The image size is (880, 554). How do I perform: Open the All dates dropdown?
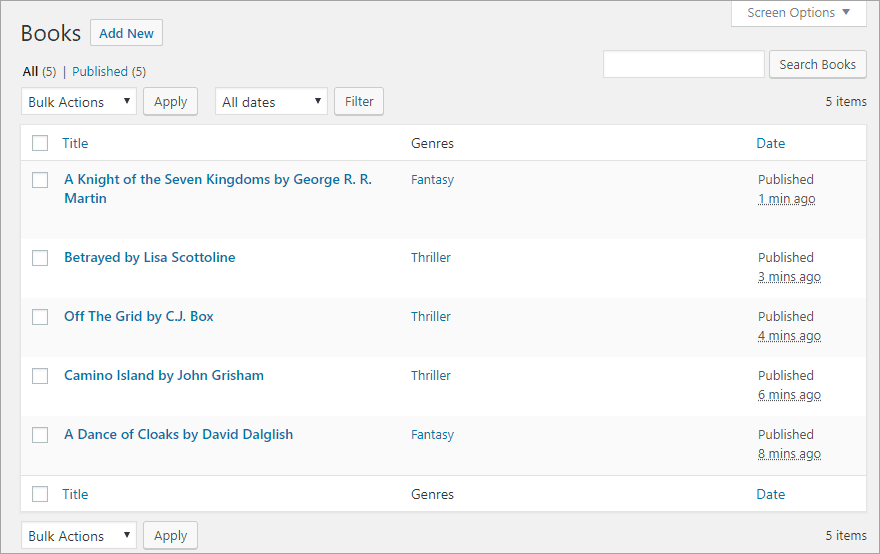point(271,102)
